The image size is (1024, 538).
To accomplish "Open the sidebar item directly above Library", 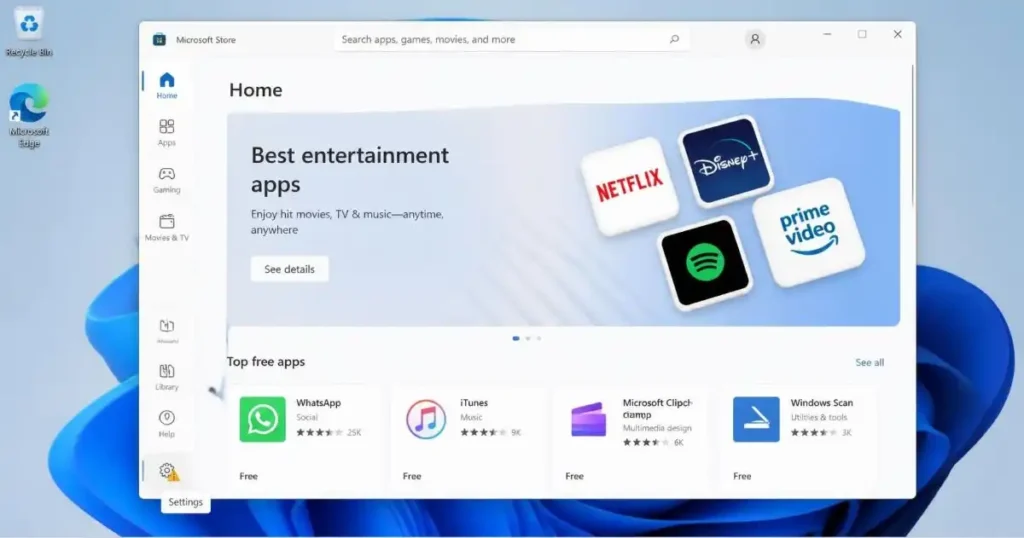I will coord(167,330).
